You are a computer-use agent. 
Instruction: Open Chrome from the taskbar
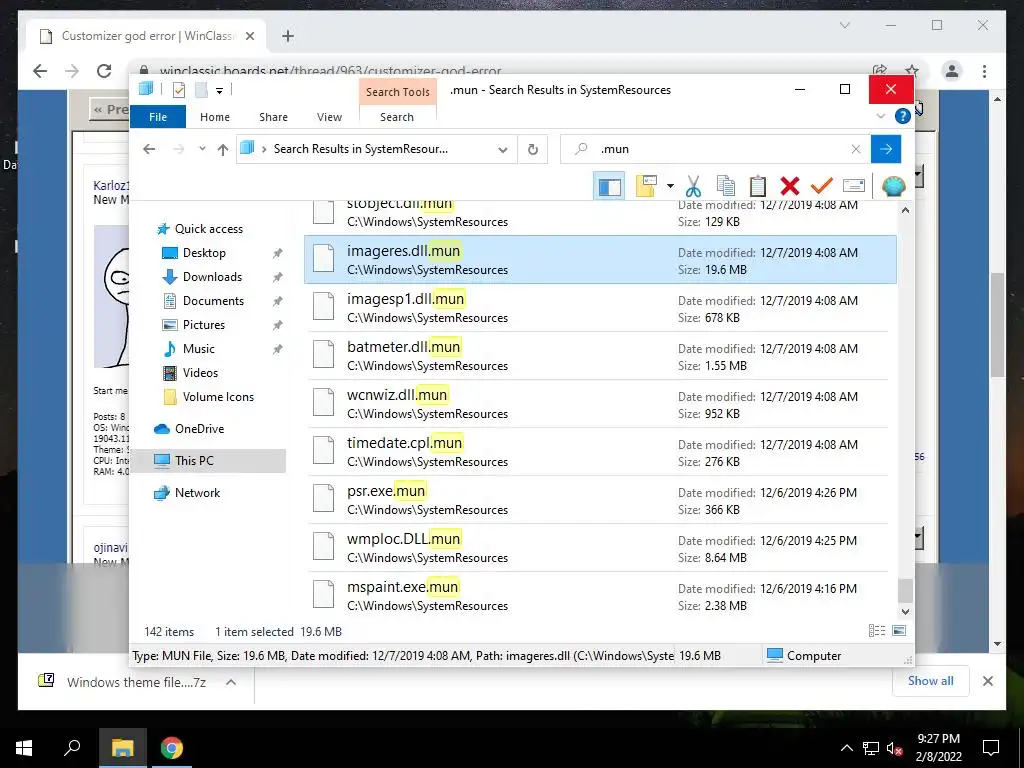pos(172,748)
